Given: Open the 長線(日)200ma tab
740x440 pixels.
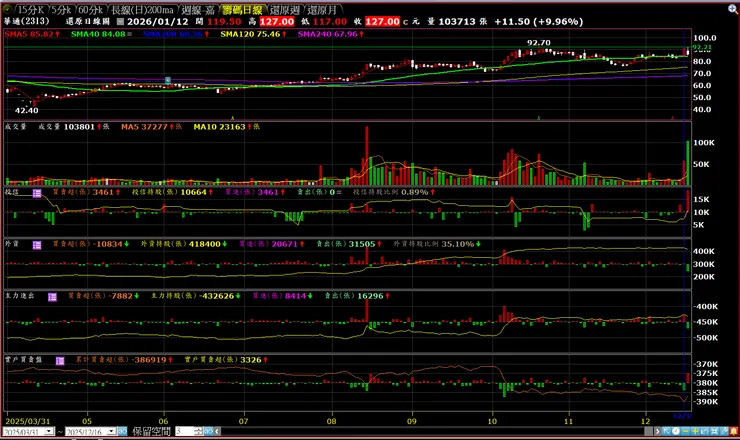Looking at the screenshot, I should point(143,9).
